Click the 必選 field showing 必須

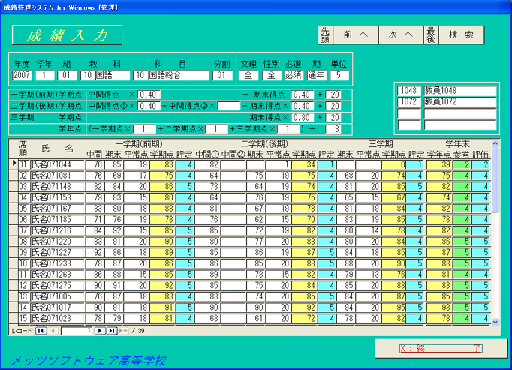pos(294,75)
